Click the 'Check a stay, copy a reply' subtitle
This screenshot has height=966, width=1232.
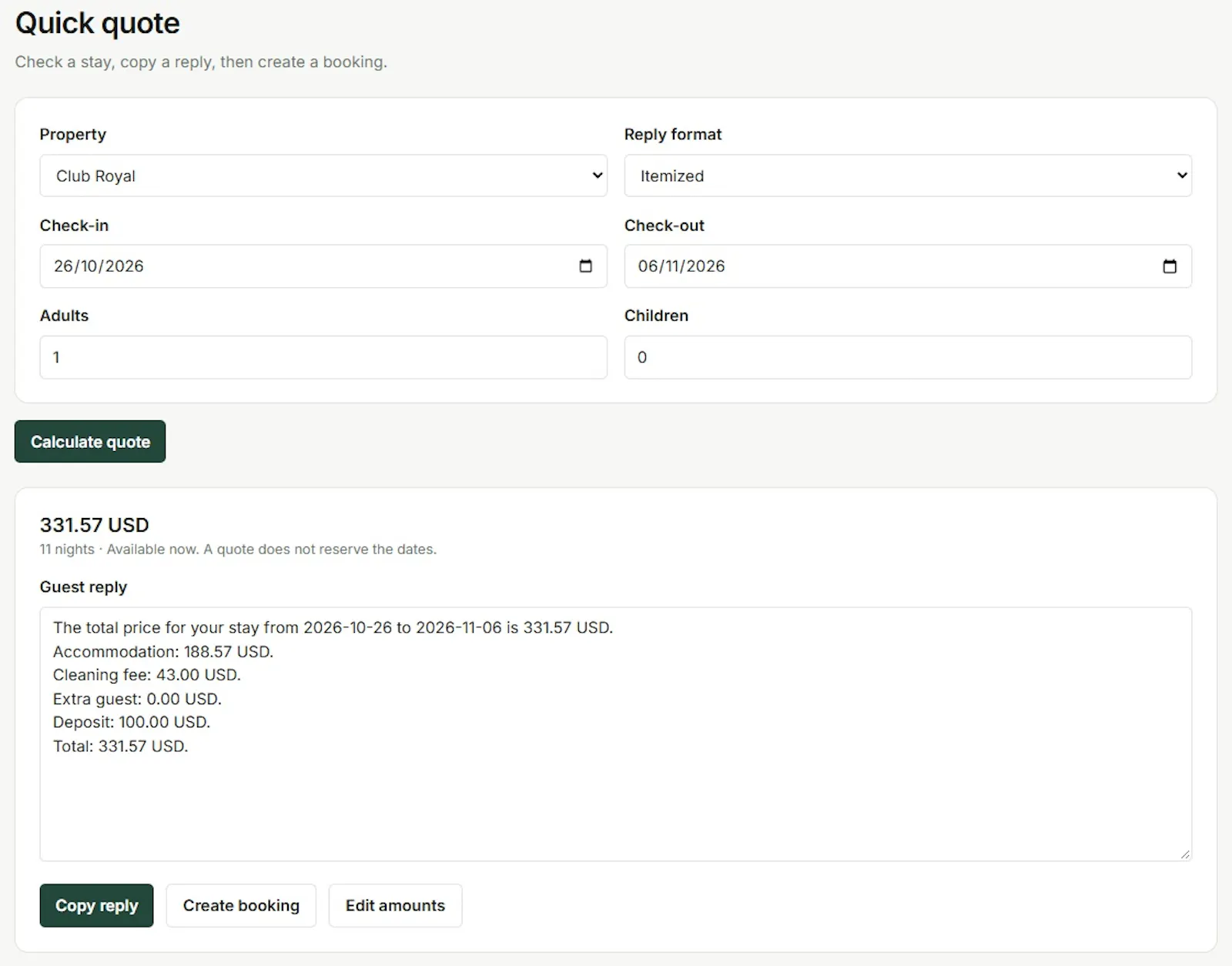(201, 62)
